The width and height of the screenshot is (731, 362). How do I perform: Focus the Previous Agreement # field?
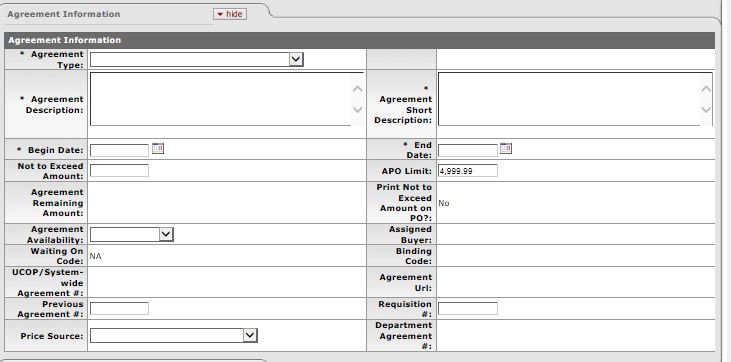pos(119,308)
